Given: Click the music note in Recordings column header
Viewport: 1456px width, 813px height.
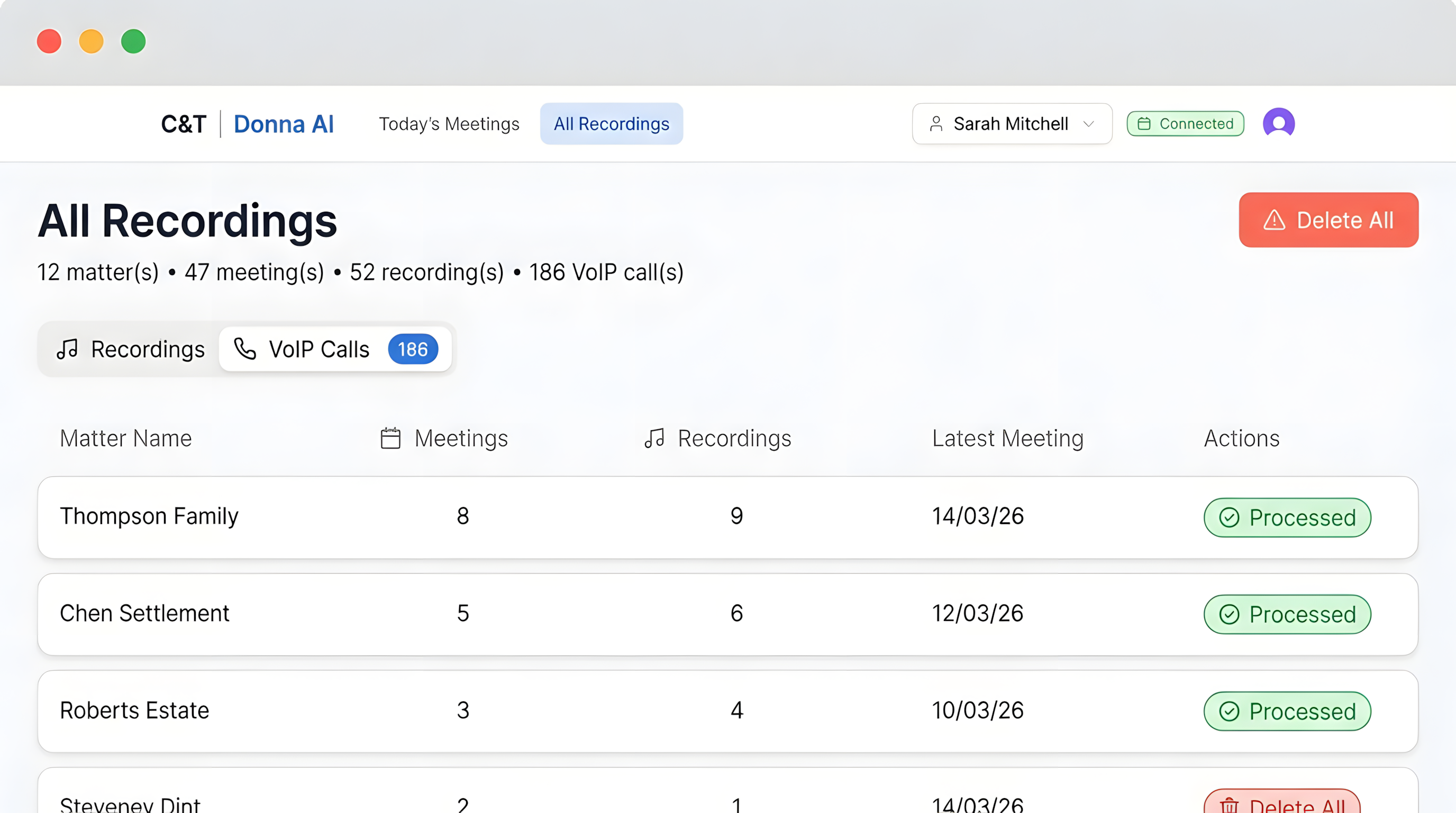Looking at the screenshot, I should 654,438.
